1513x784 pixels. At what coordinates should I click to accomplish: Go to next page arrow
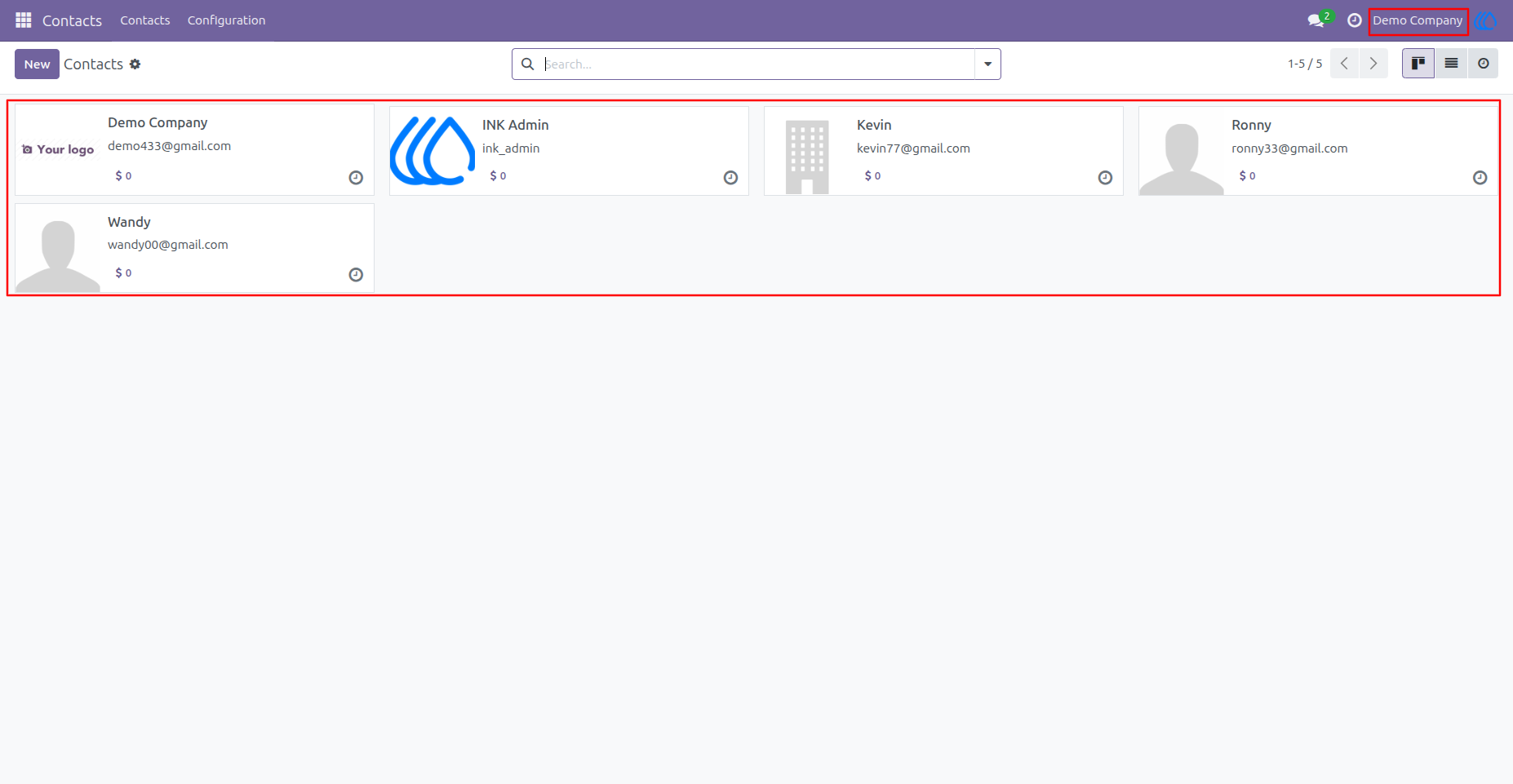pyautogui.click(x=1373, y=63)
